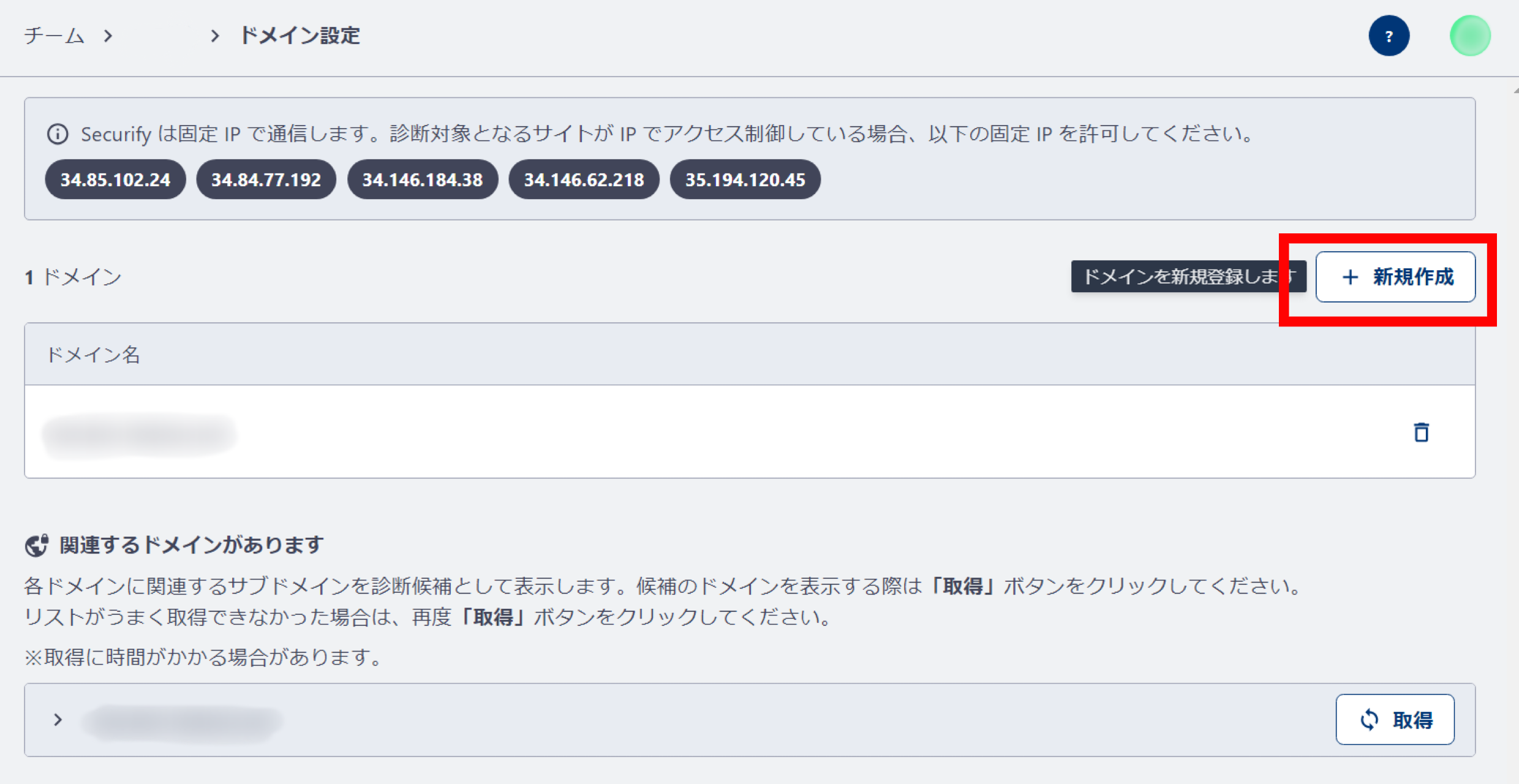The image size is (1519, 784).
Task: Click the globe icon beside 関連するドメインがあります
Action: tap(37, 545)
